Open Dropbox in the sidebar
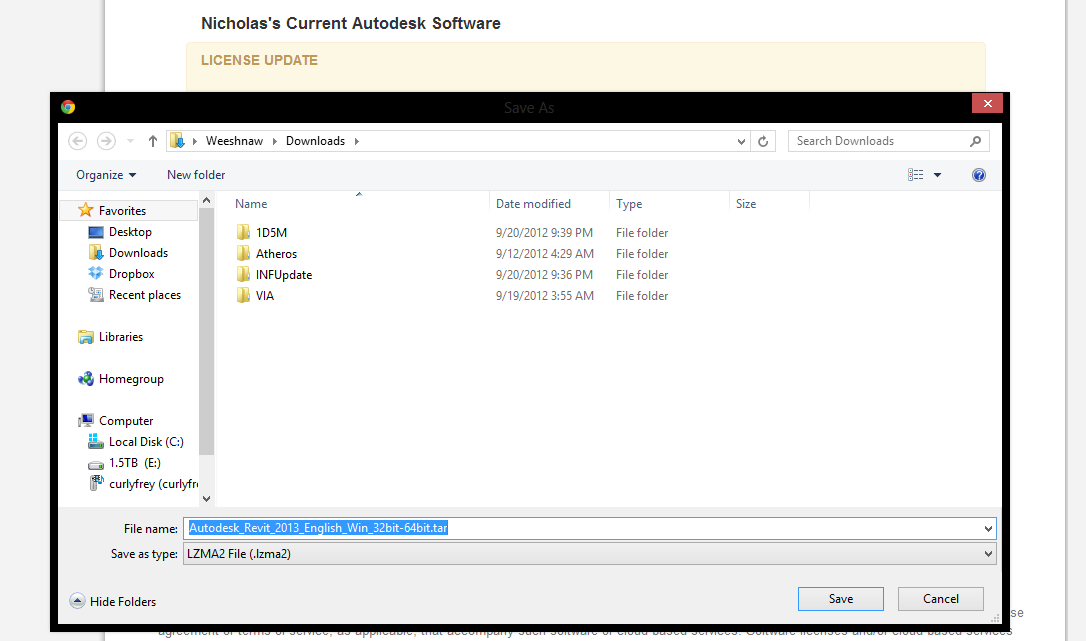The width and height of the screenshot is (1086, 641). point(131,274)
